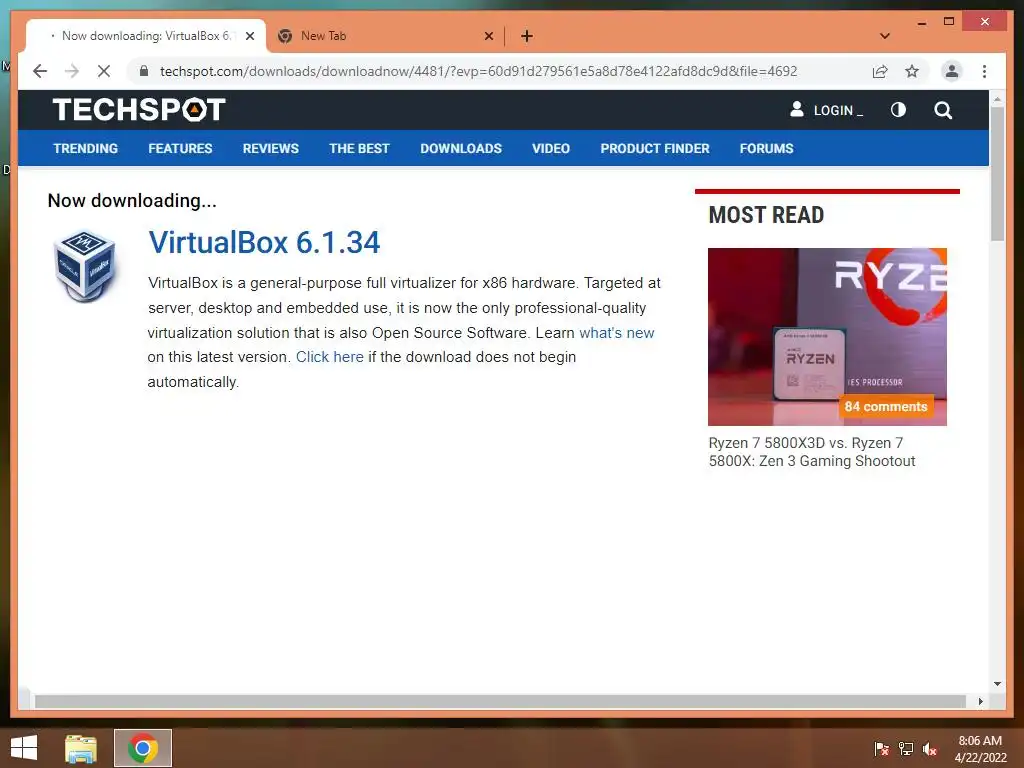View site security lock info
Screen dimensions: 1024x768
[144, 71]
